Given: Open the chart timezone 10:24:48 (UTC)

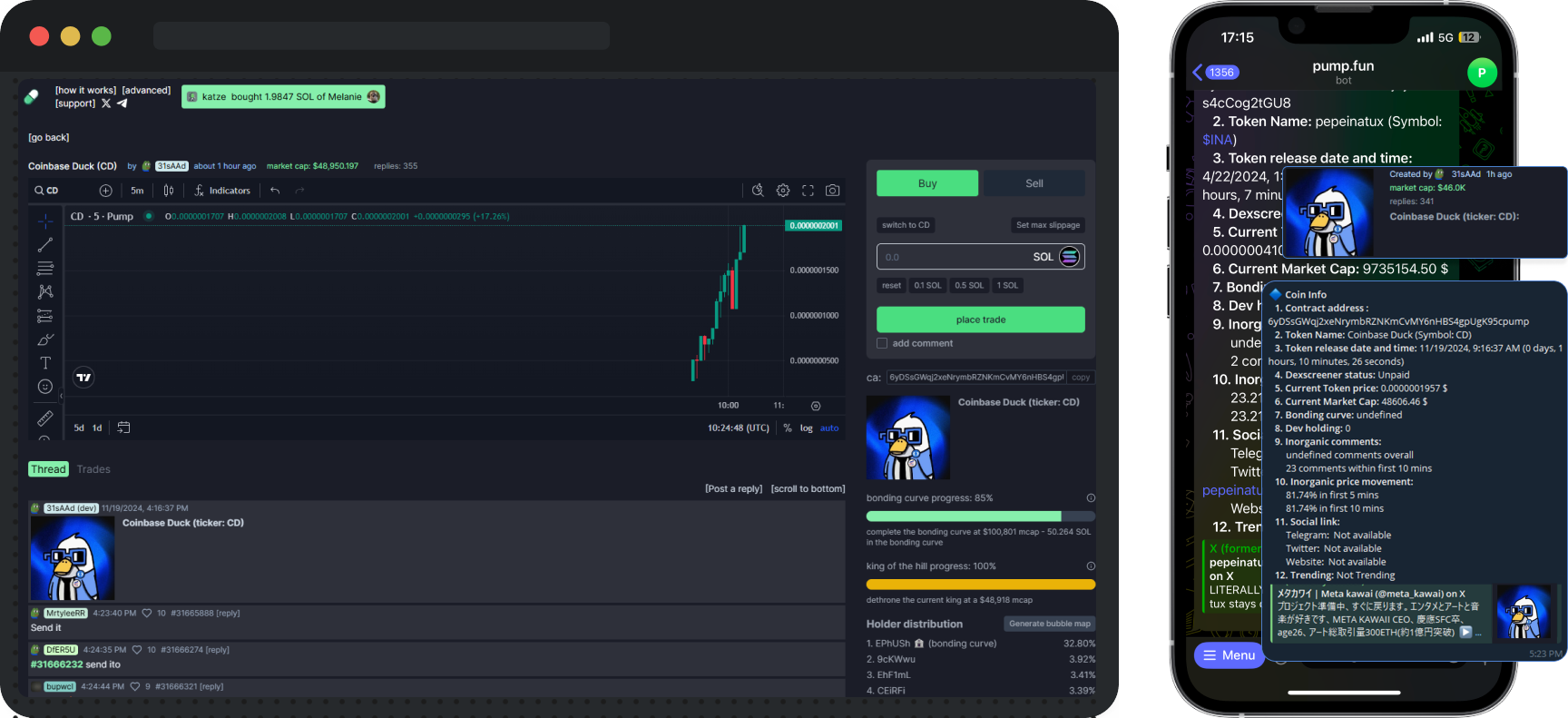Looking at the screenshot, I should pos(738,428).
